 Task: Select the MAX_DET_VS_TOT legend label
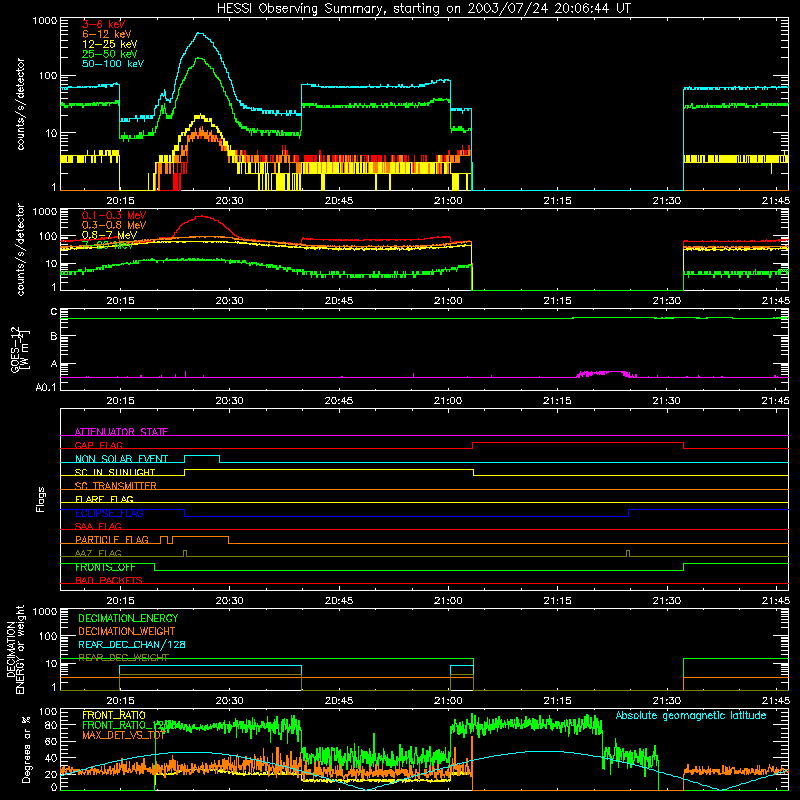[x=123, y=735]
